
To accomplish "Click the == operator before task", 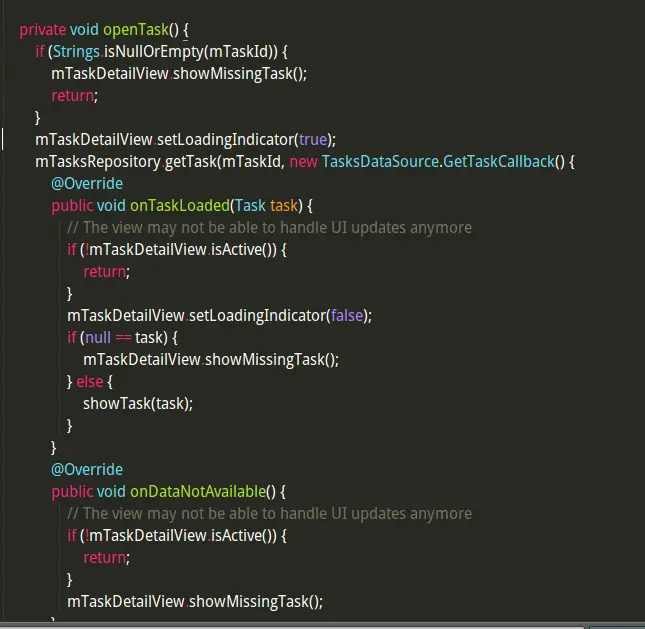I will pyautogui.click(x=123, y=338).
